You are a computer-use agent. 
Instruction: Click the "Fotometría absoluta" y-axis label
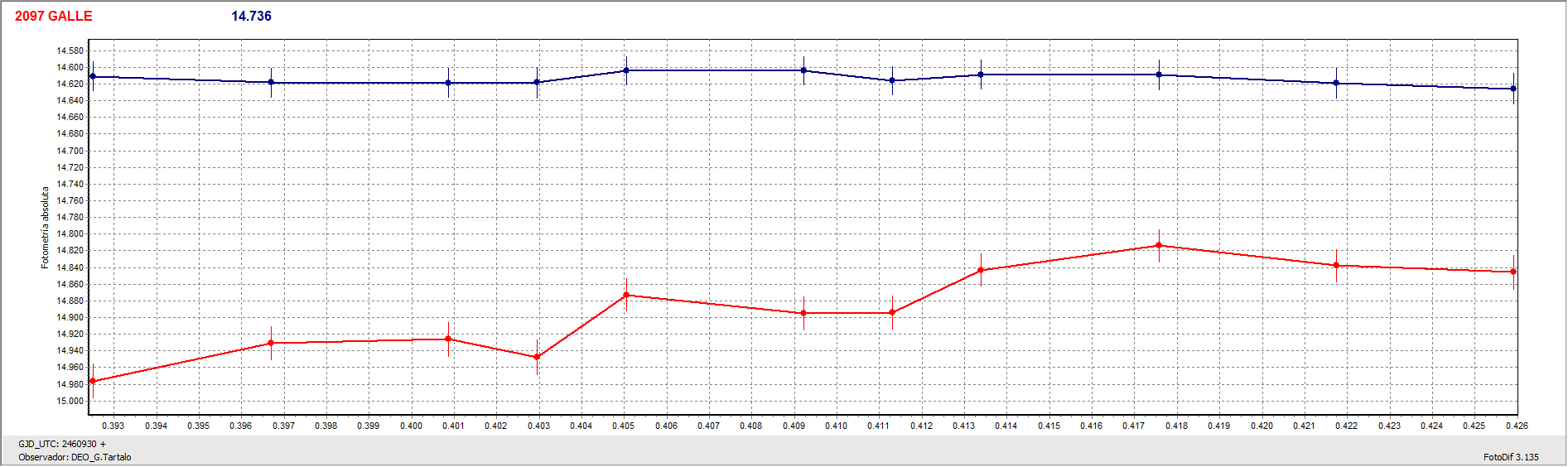tap(46, 227)
